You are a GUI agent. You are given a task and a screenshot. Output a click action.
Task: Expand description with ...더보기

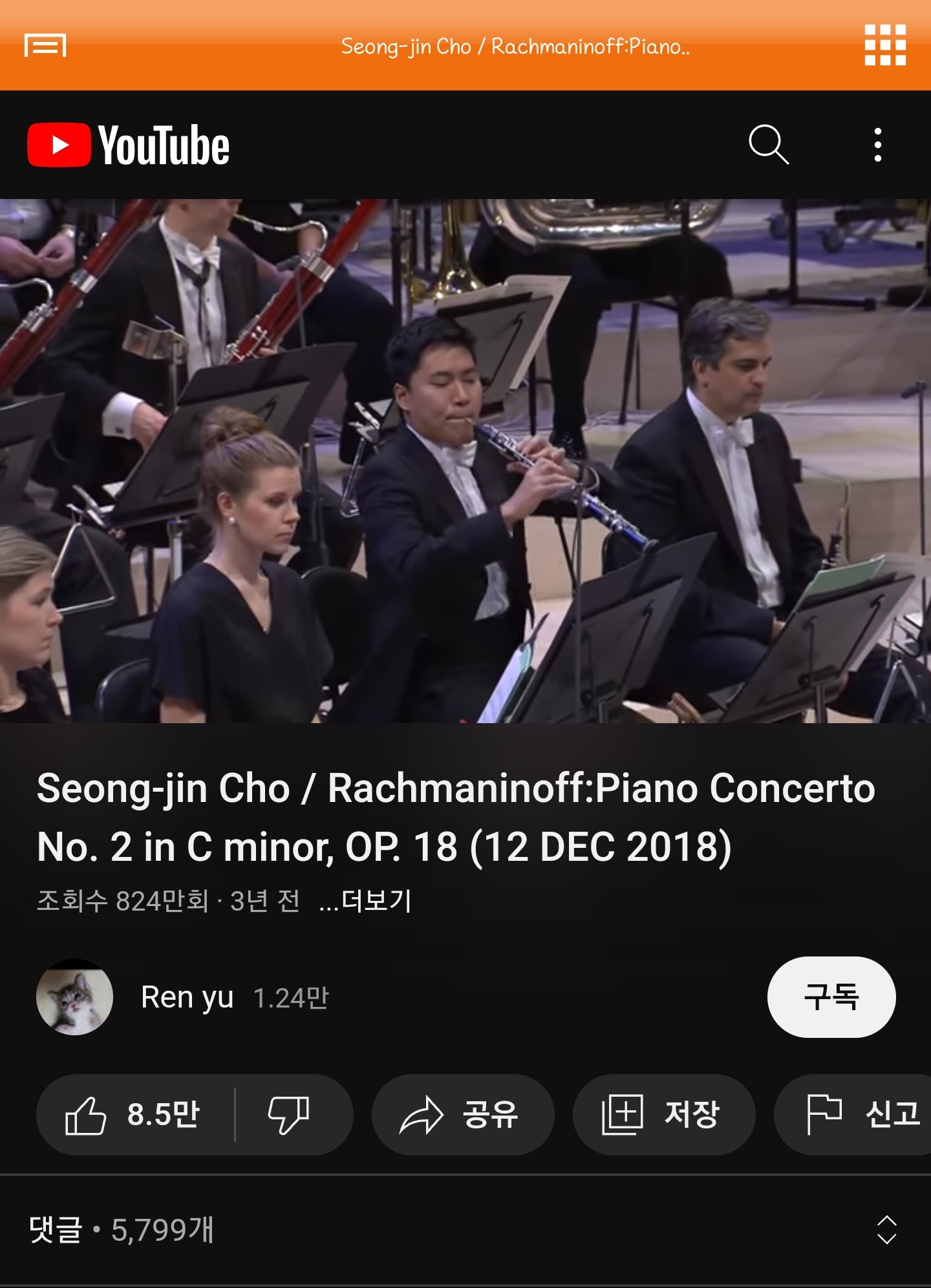[x=365, y=900]
